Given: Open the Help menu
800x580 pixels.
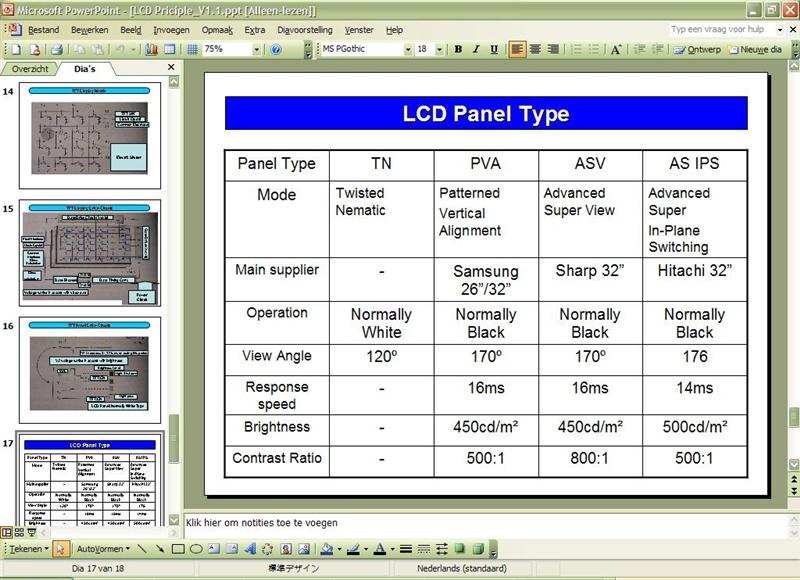Looking at the screenshot, I should [394, 30].
